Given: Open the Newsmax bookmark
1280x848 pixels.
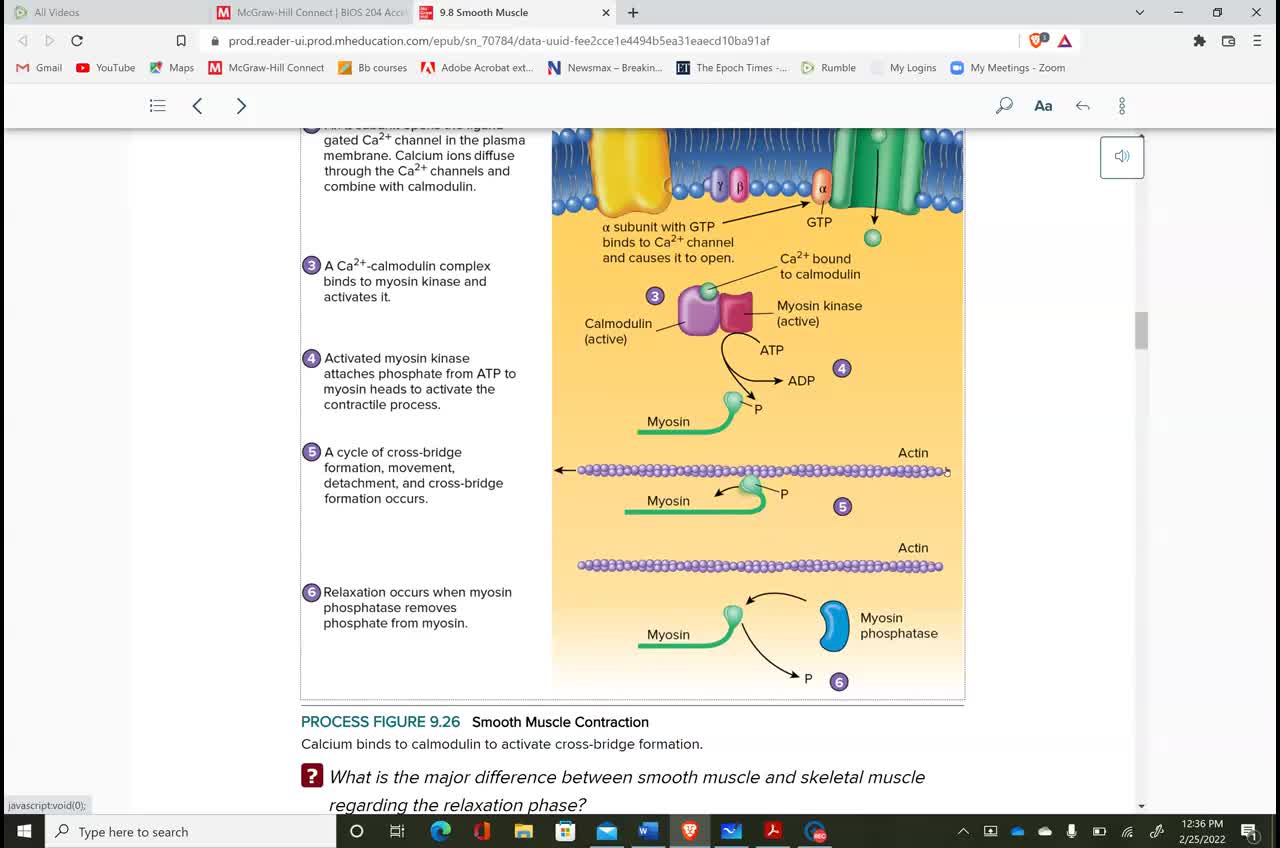Looking at the screenshot, I should point(605,68).
